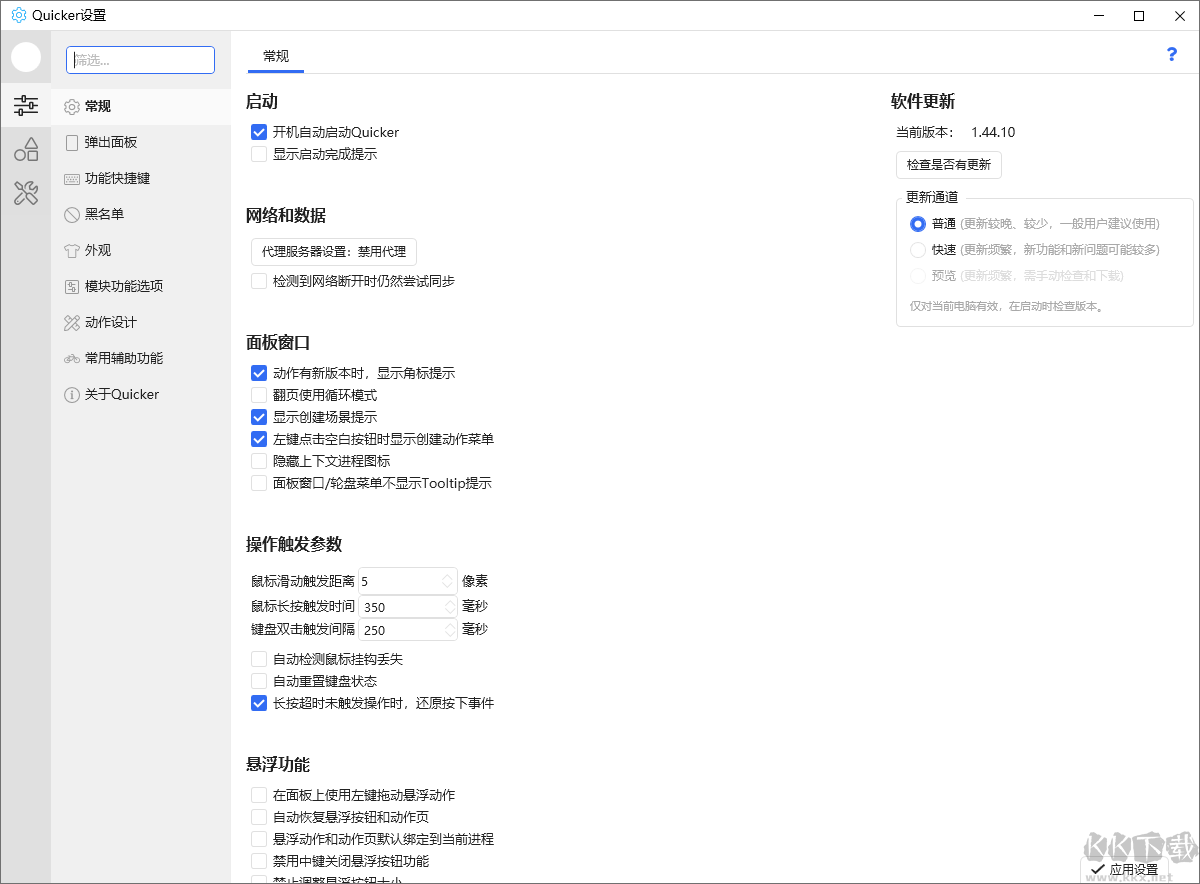Toggle 左键点击空白按钮时显示创建动作菜单 checkbox

(x=259, y=439)
